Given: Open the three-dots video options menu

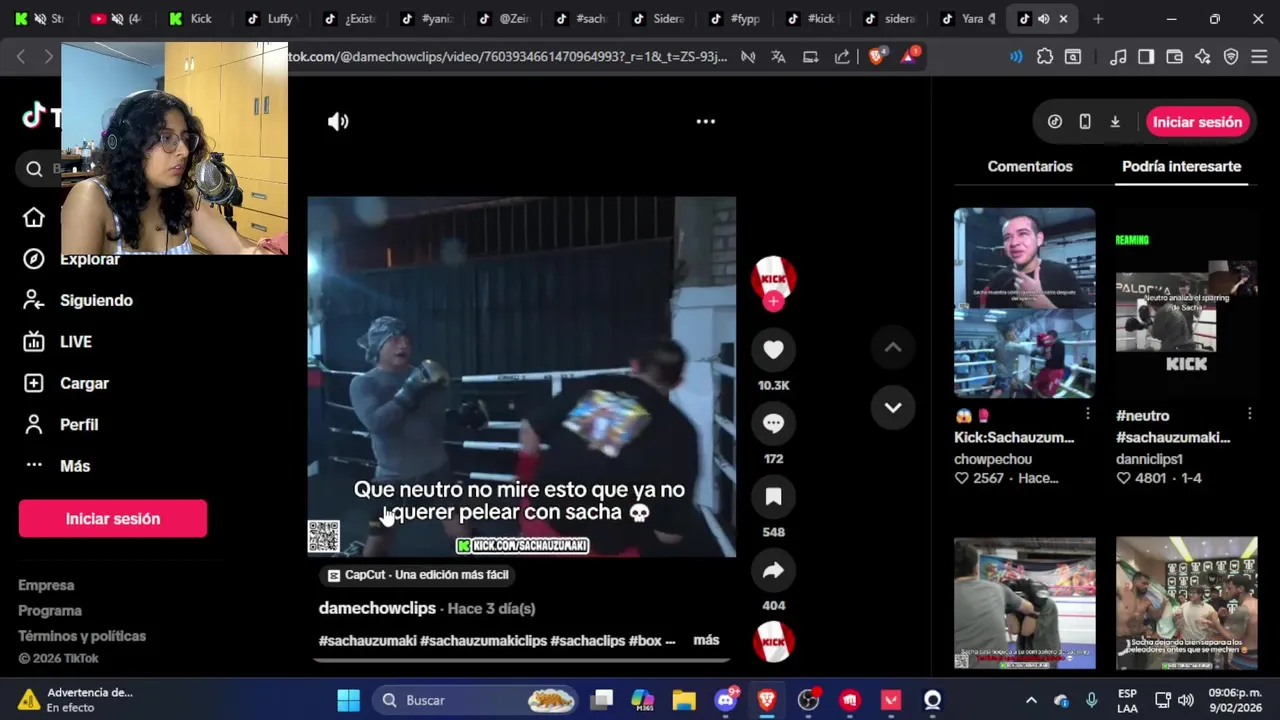Looking at the screenshot, I should 705,122.
